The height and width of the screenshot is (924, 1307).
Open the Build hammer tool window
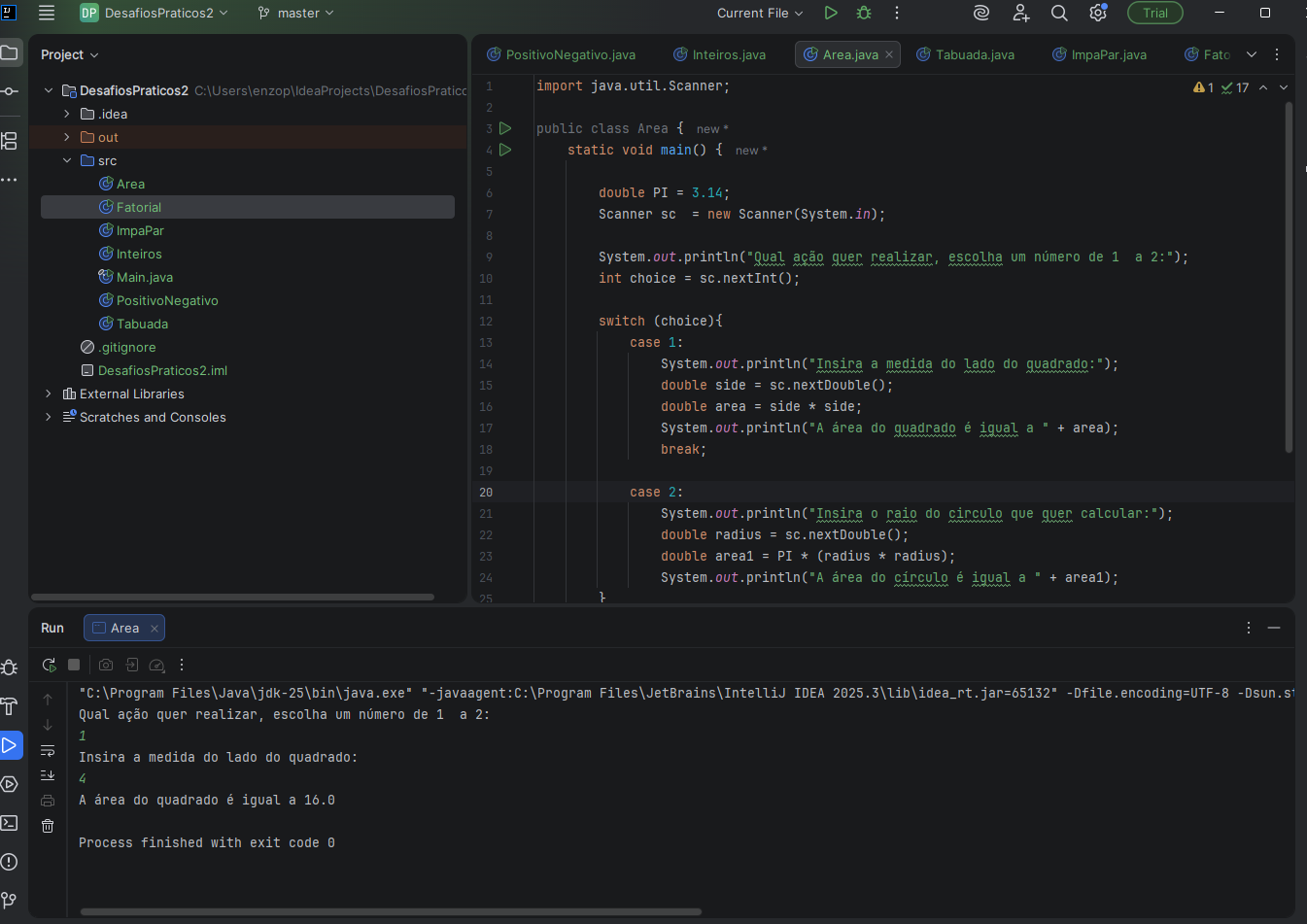click(10, 706)
